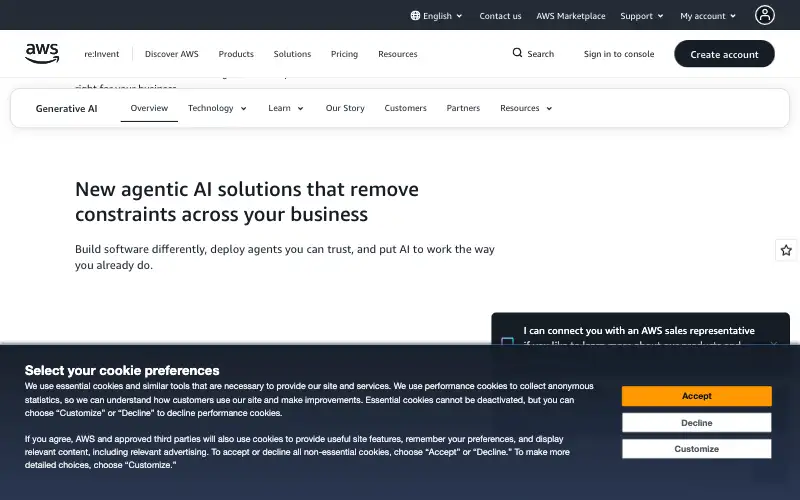This screenshot has width=800, height=500.
Task: Open the Pricing menu
Action: pos(344,54)
